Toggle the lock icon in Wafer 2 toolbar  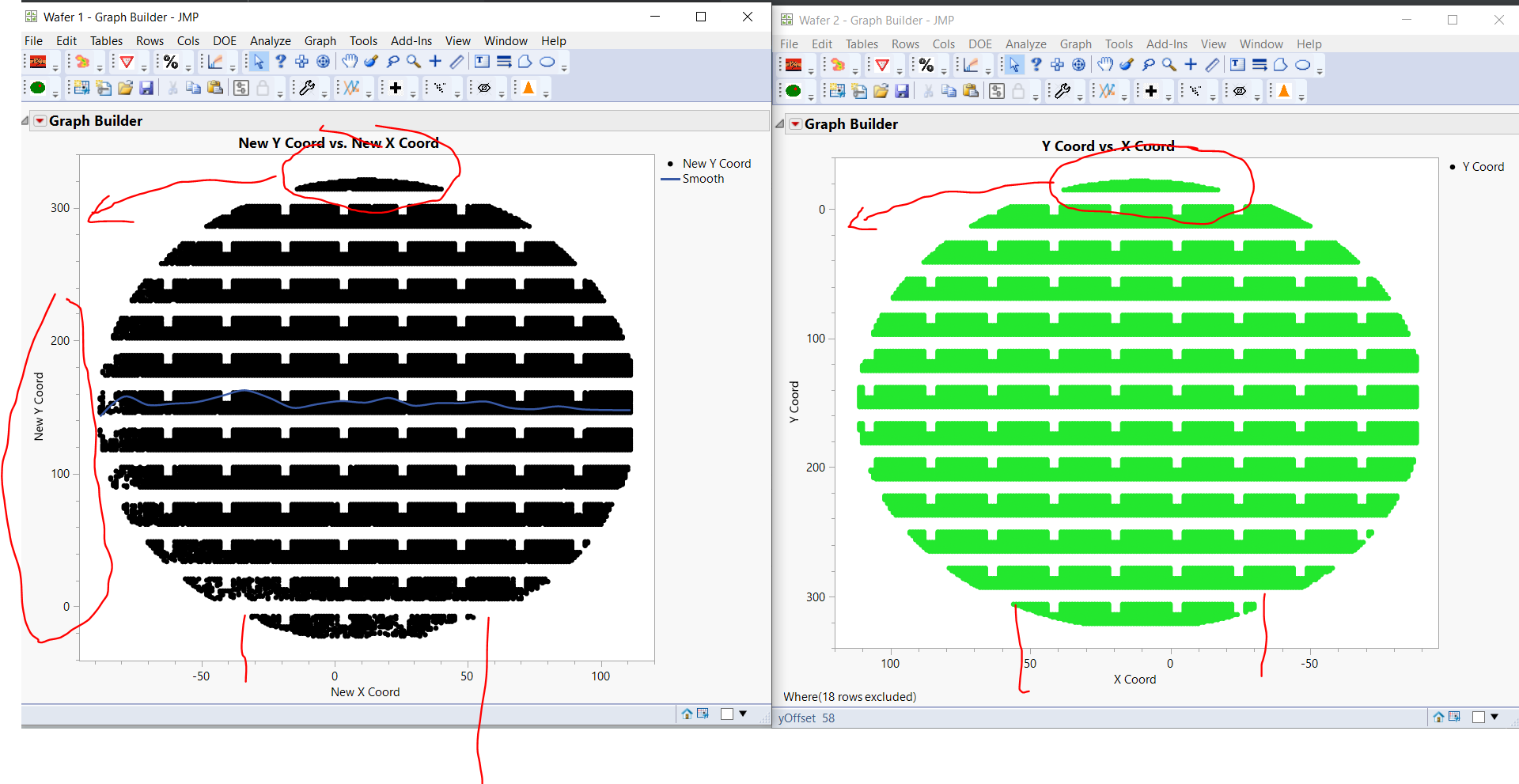point(1019,92)
